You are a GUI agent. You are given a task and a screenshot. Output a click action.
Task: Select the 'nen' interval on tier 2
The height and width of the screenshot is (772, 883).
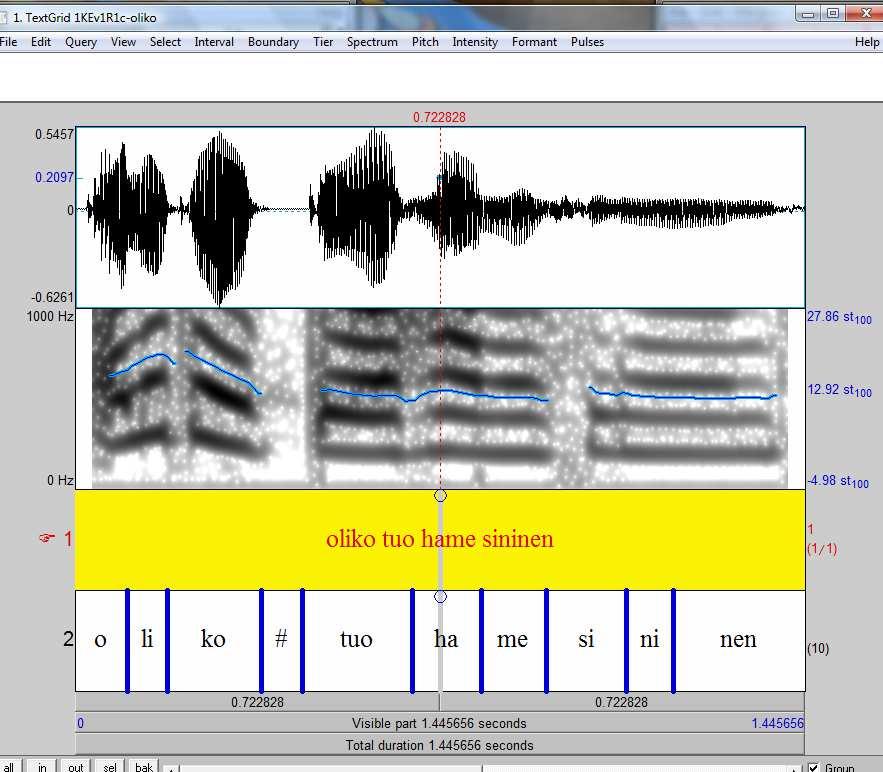738,640
